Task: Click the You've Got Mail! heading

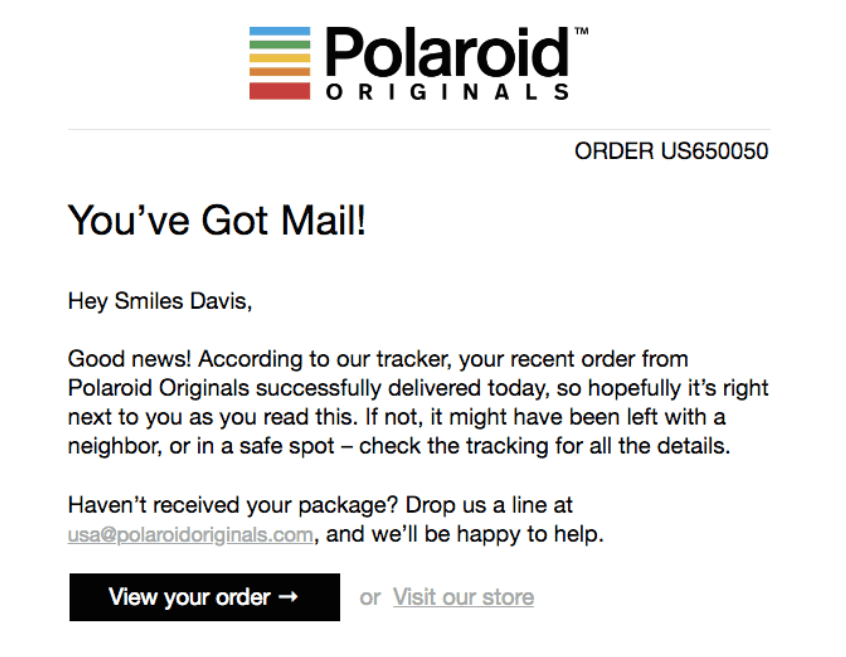Action: (217, 220)
